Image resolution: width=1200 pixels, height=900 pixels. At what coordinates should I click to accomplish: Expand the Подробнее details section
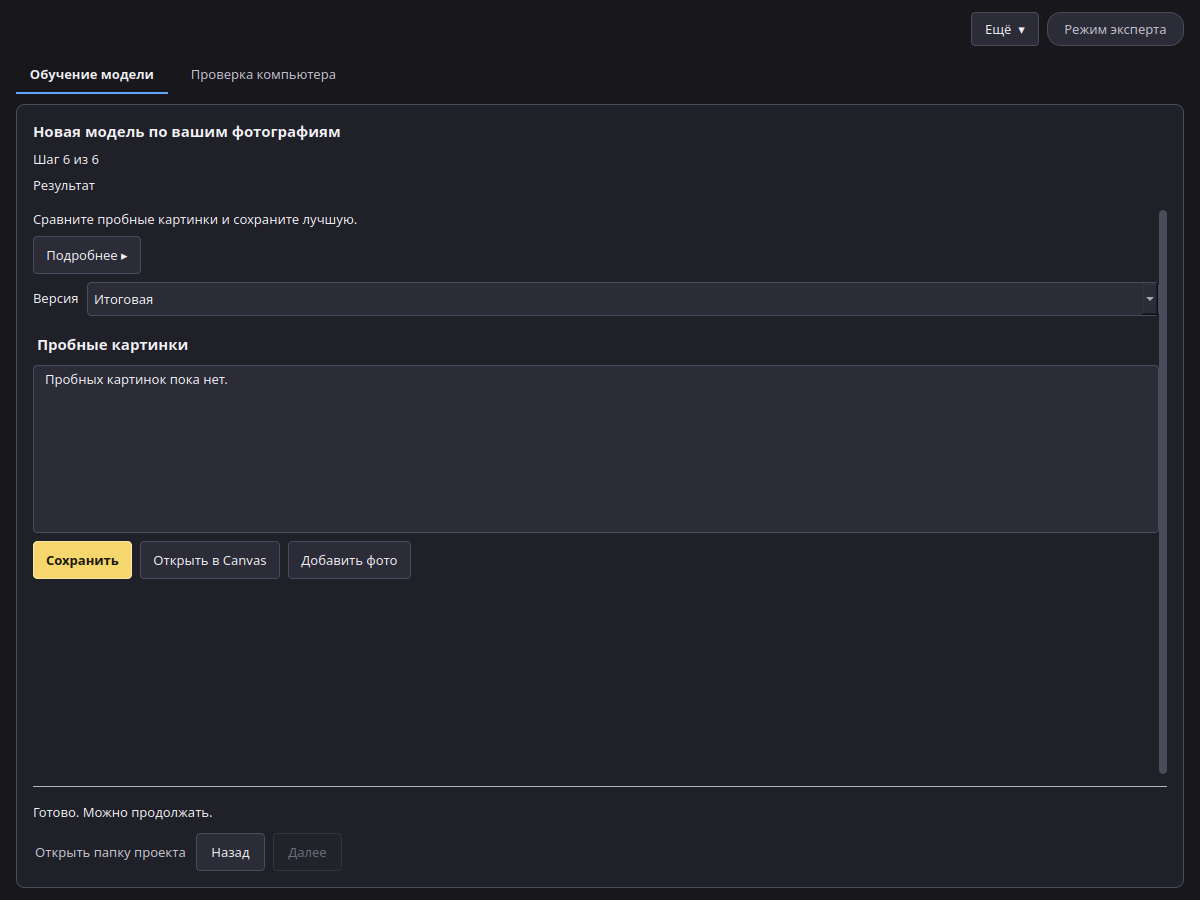pos(87,255)
